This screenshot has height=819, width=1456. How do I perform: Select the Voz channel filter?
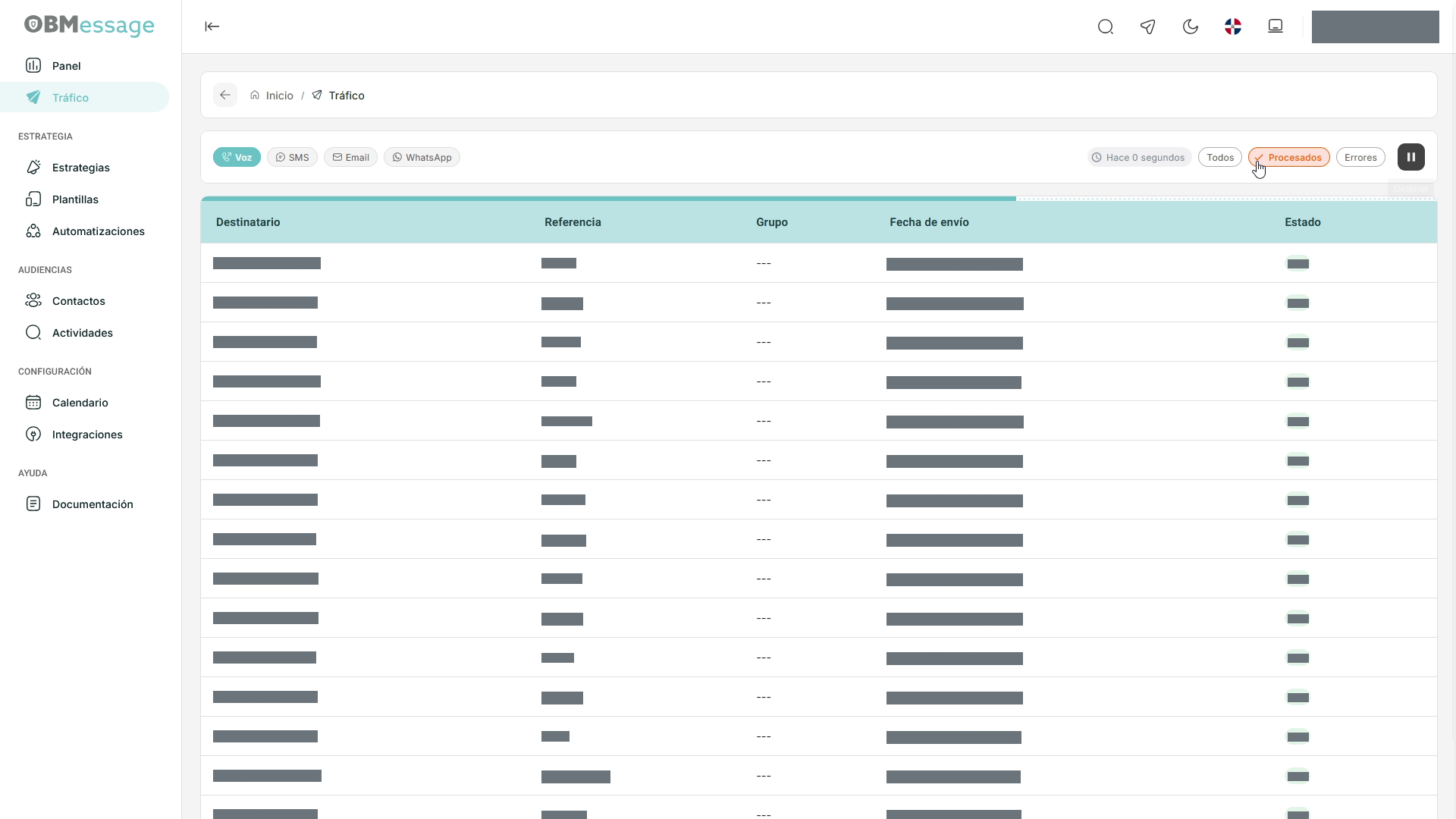[x=237, y=157]
